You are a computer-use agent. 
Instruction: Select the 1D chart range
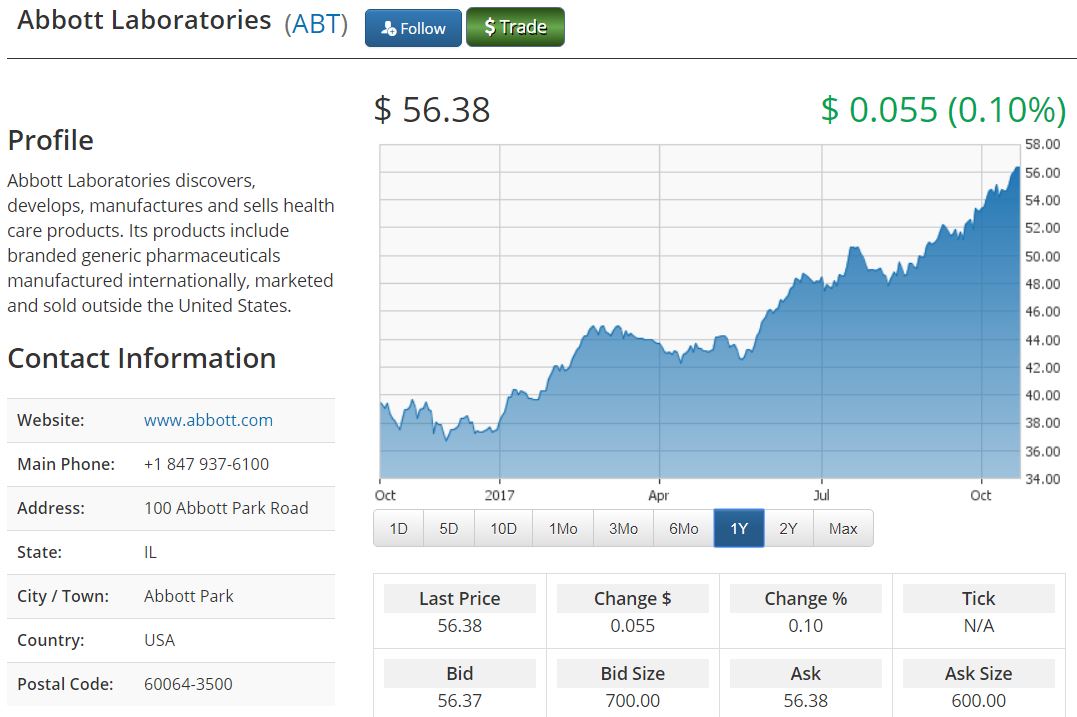pos(398,529)
